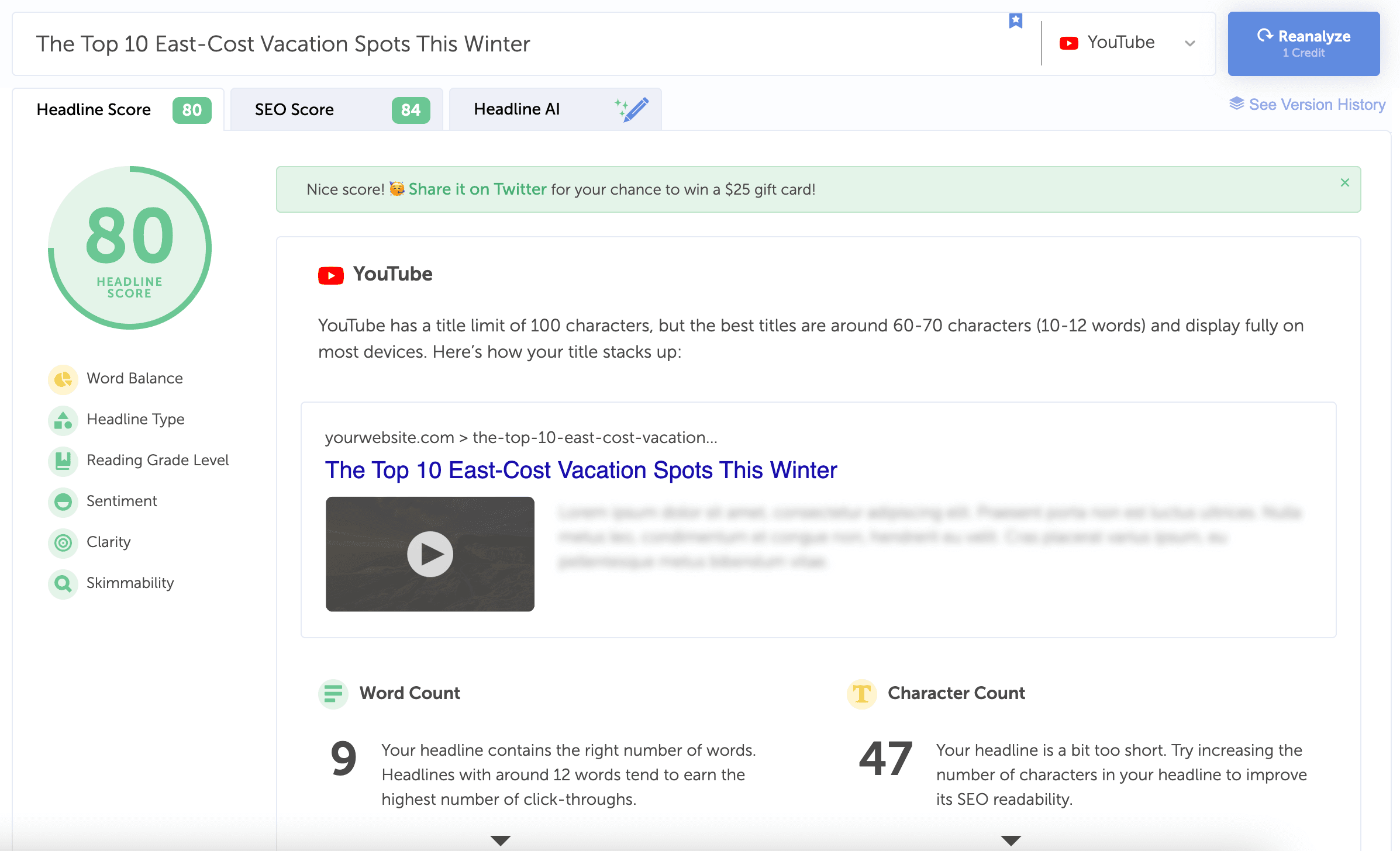Dismiss the Nice score banner
This screenshot has height=851, width=1400.
click(1345, 183)
